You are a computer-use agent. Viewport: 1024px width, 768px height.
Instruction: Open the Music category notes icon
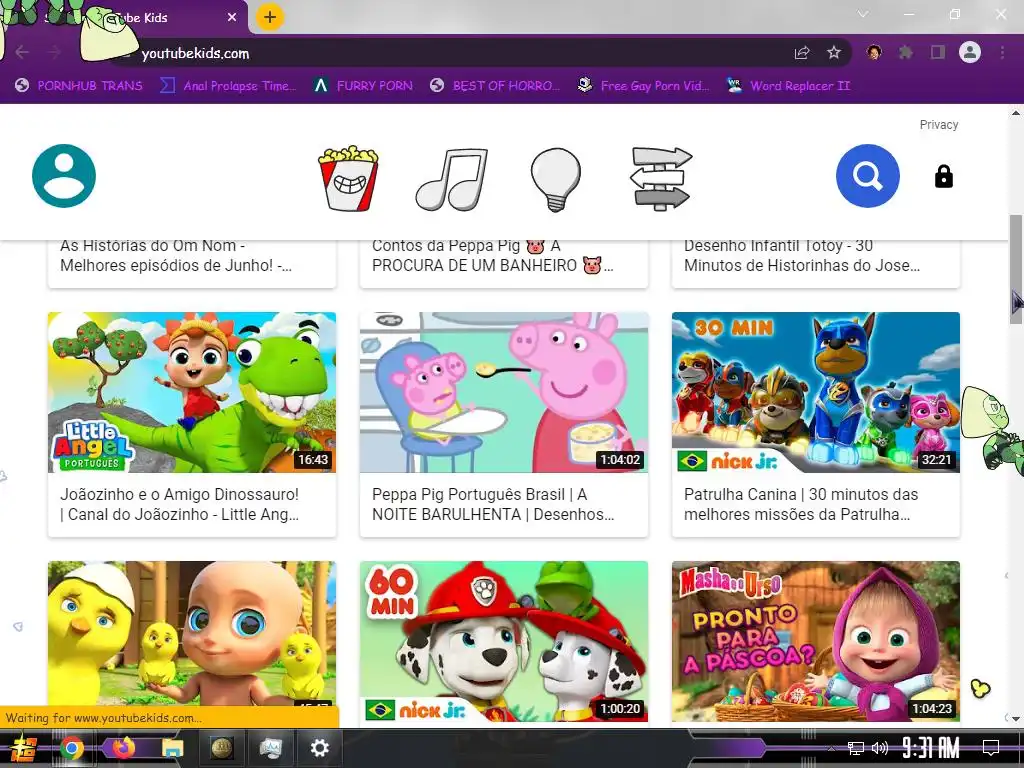tap(452, 179)
